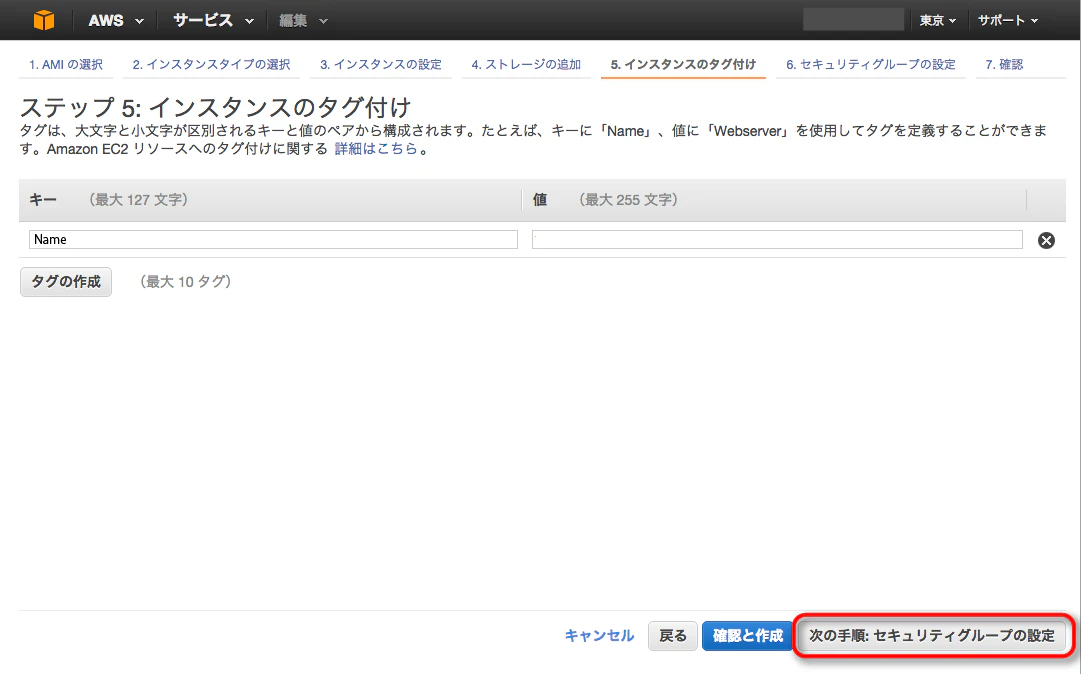
Task: Jump to 6. セキュリティグループの設定 step
Action: click(x=871, y=64)
